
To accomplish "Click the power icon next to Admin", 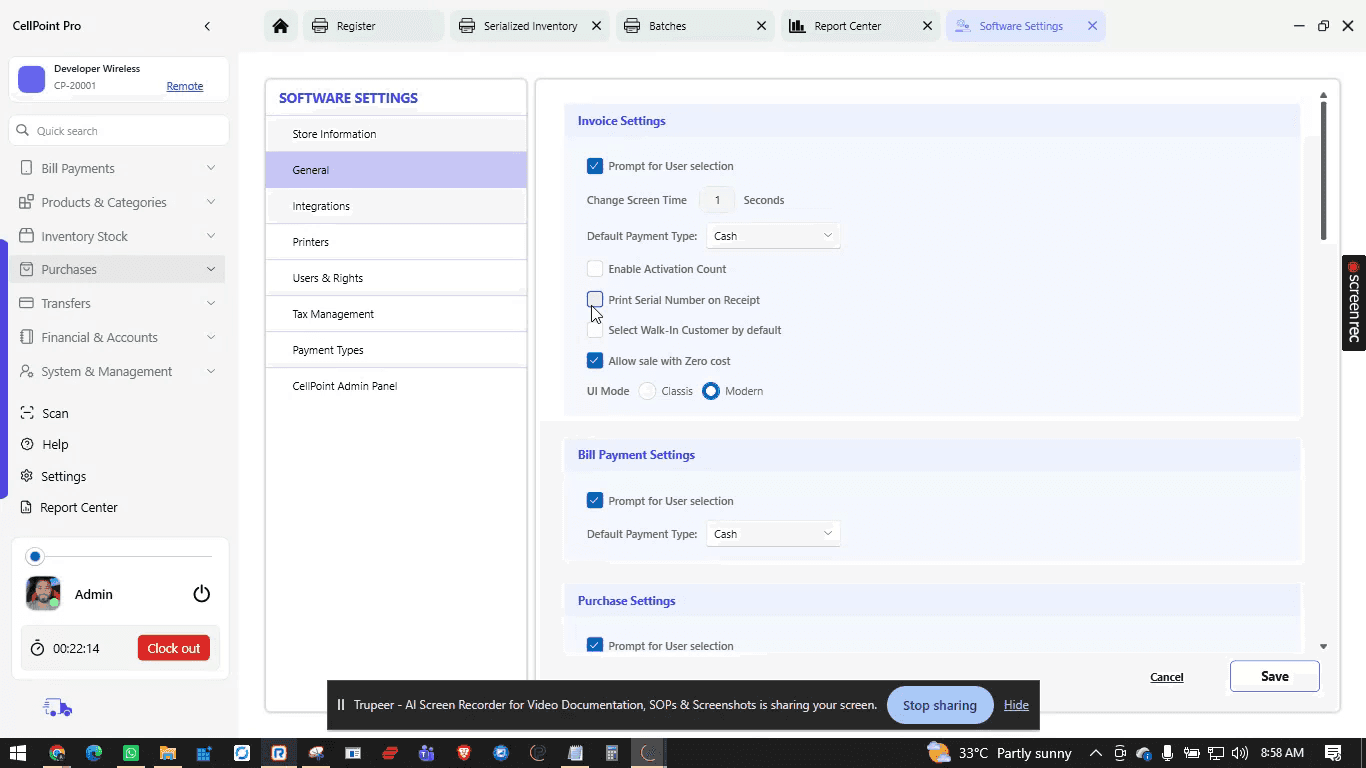I will point(202,594).
